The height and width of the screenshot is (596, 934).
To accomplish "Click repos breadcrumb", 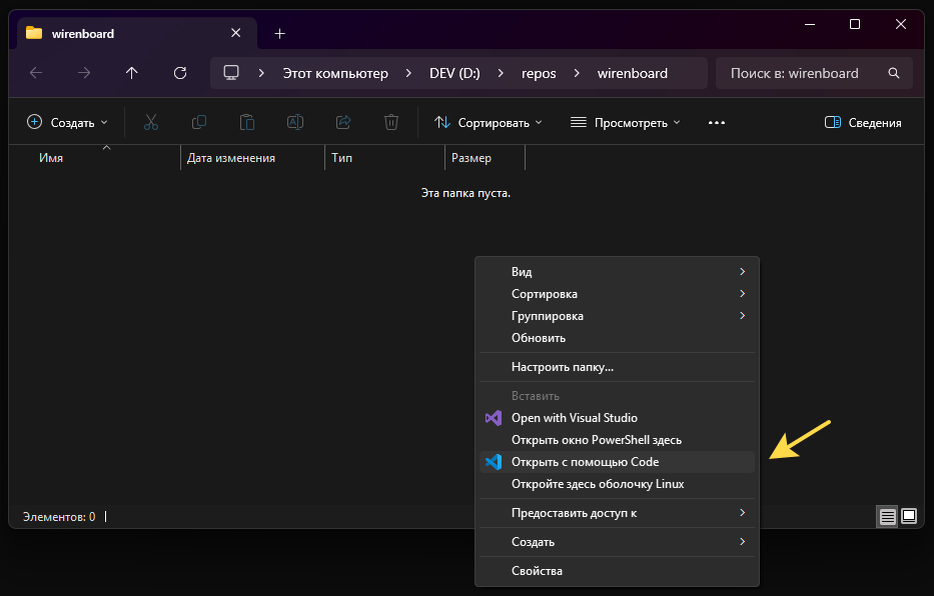I will (x=538, y=73).
